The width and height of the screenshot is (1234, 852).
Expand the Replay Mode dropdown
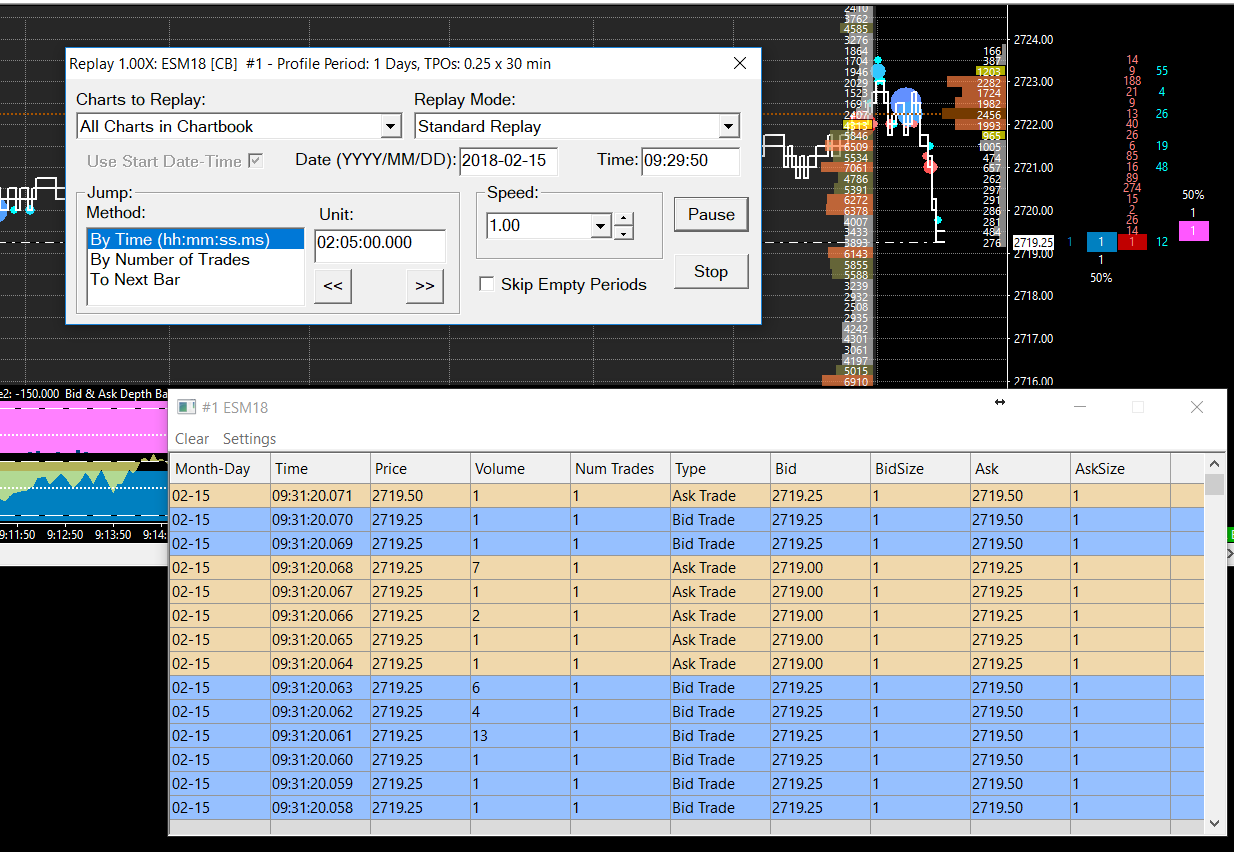(729, 127)
